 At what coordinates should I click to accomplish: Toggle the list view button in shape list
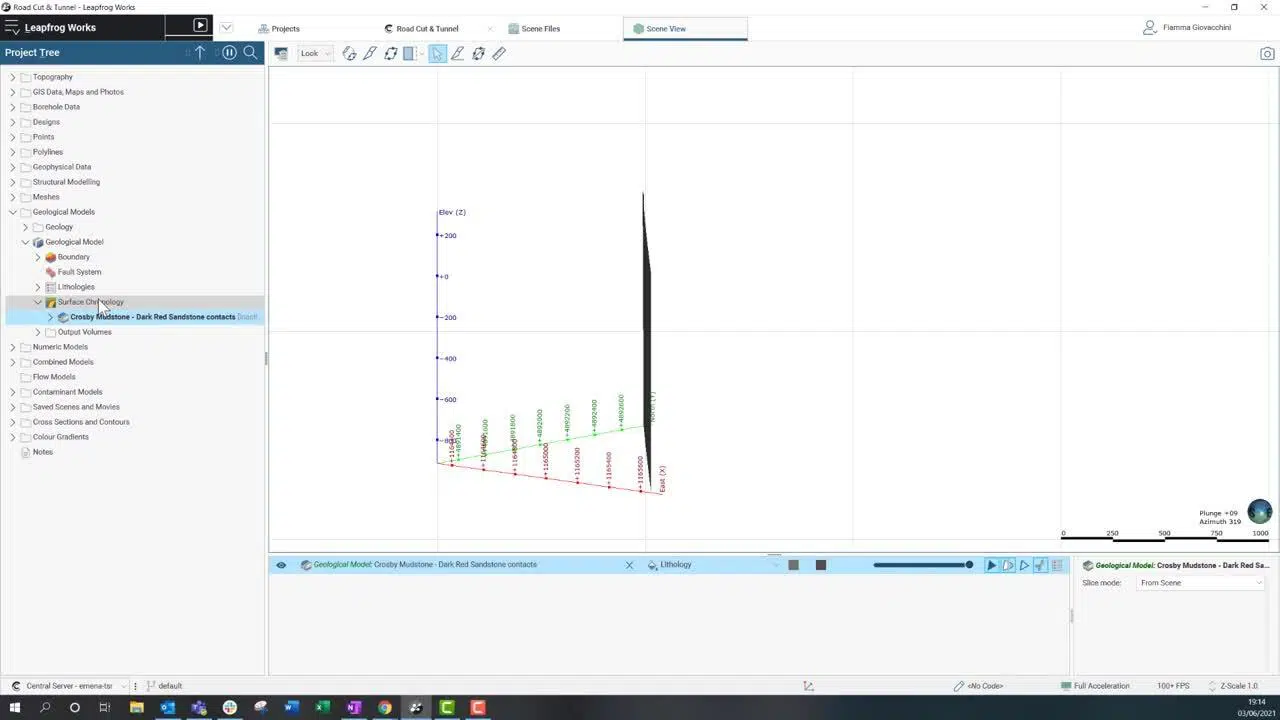click(x=1058, y=565)
